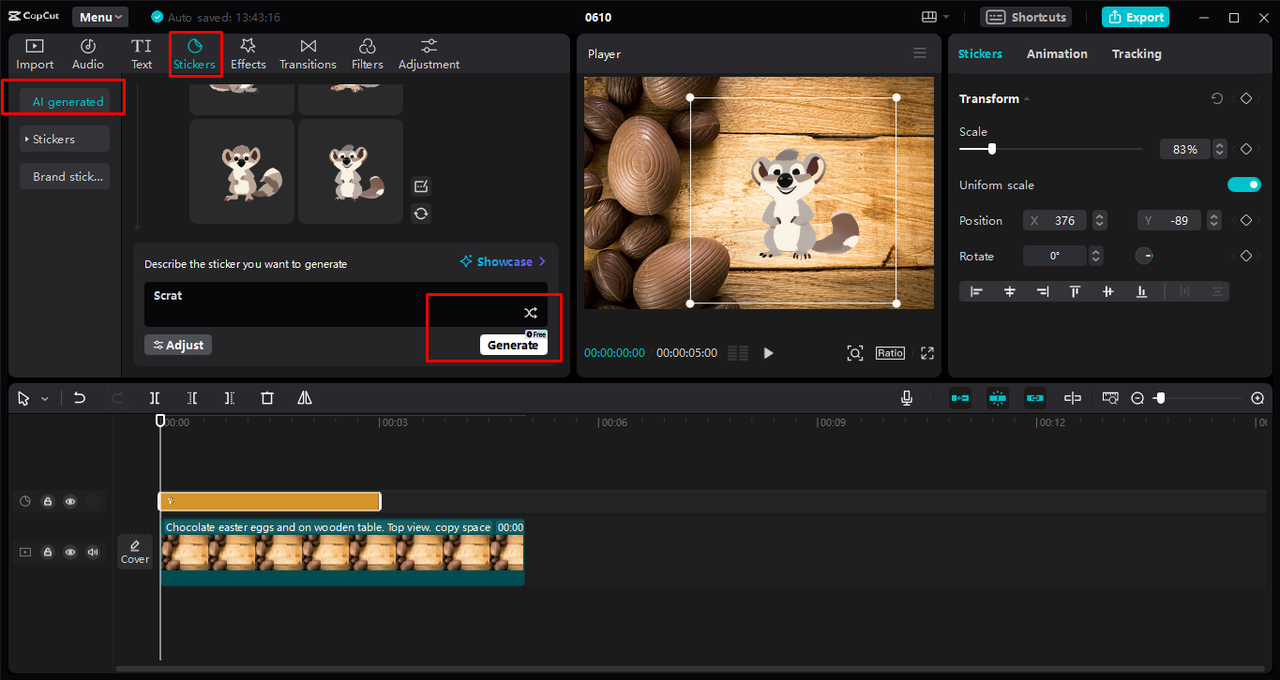Open the Filters tab
Viewport: 1280px width, 680px height.
(x=367, y=54)
